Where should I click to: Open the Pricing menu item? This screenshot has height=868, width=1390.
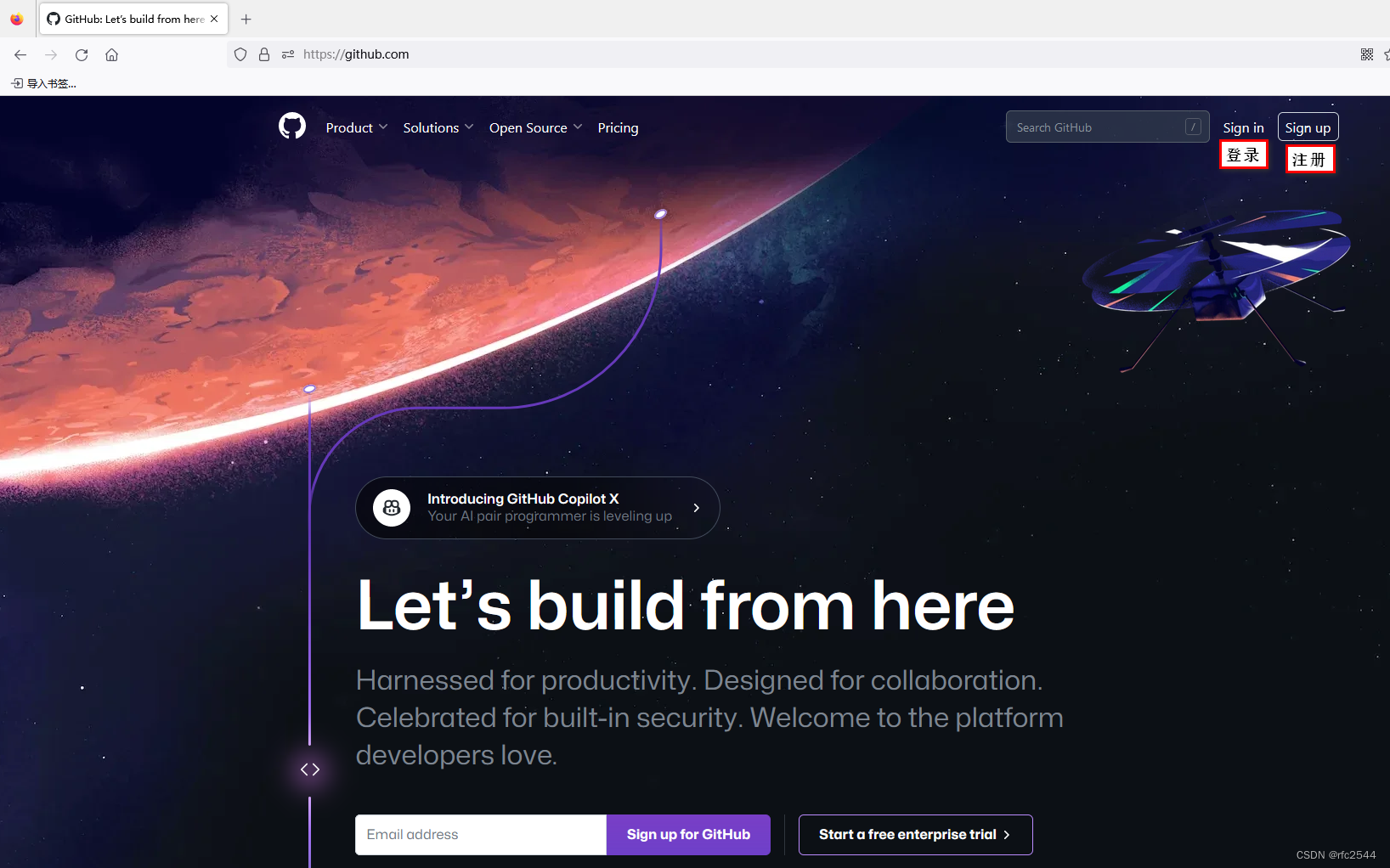(618, 127)
